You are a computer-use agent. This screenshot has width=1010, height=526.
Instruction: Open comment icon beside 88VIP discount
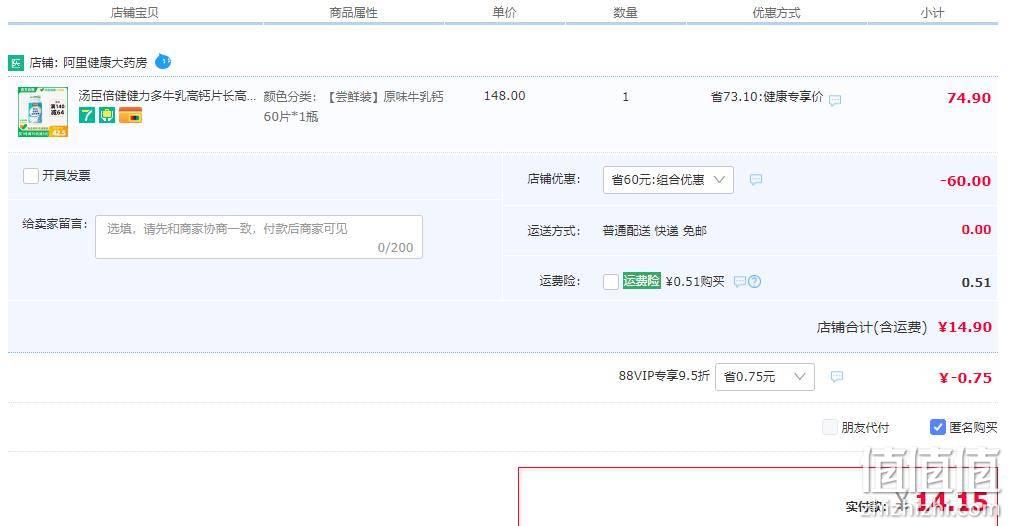click(836, 377)
